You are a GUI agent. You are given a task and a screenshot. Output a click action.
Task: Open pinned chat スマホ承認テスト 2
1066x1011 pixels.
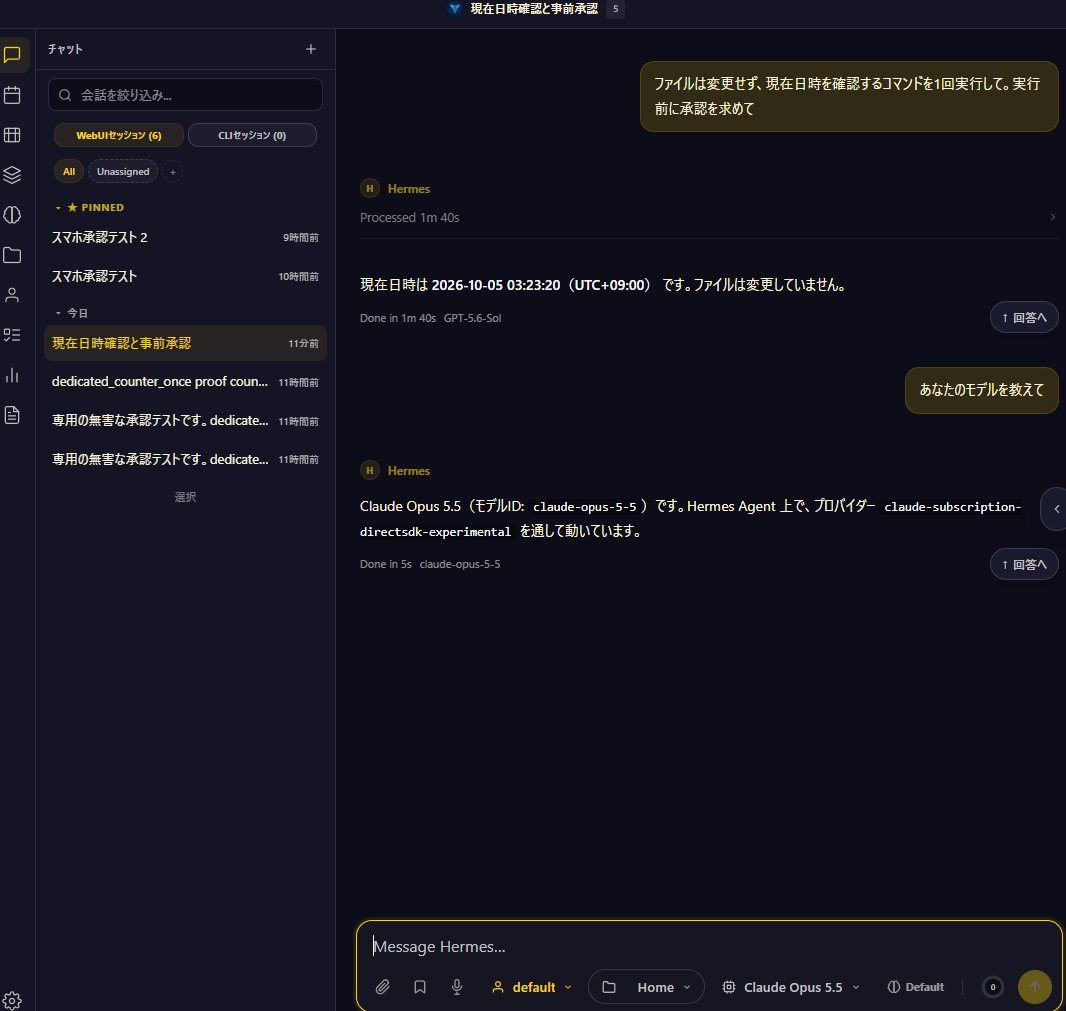tap(185, 237)
